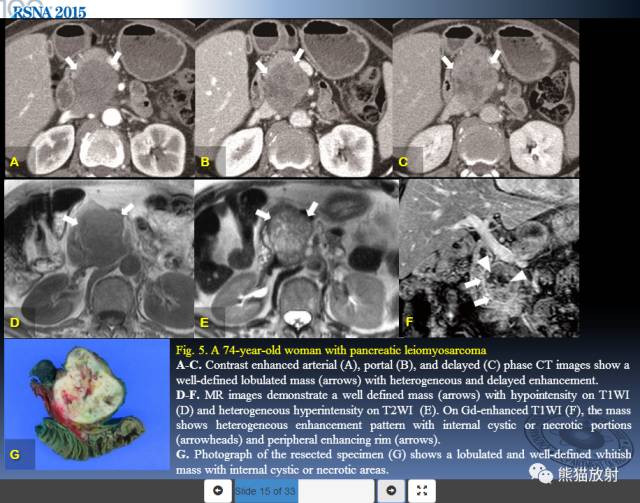Click the blank slide progress field
Image resolution: width=640 pixels, height=503 pixels.
(x=336, y=491)
